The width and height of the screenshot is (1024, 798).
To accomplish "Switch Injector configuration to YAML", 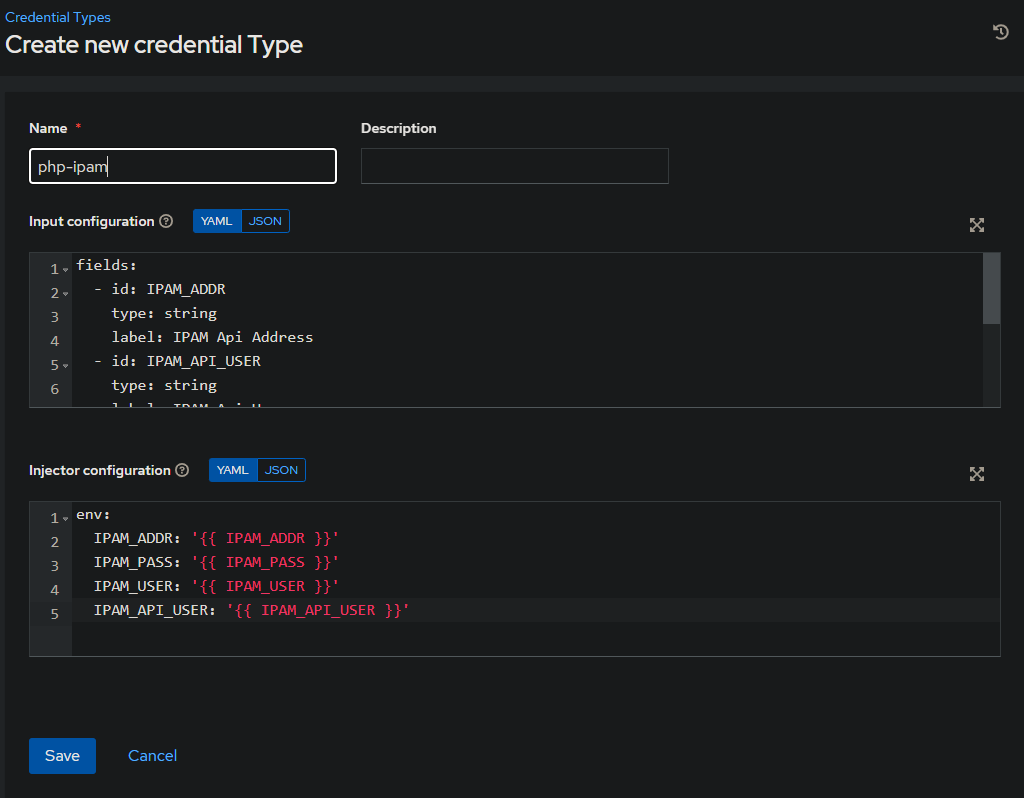I will (x=233, y=470).
